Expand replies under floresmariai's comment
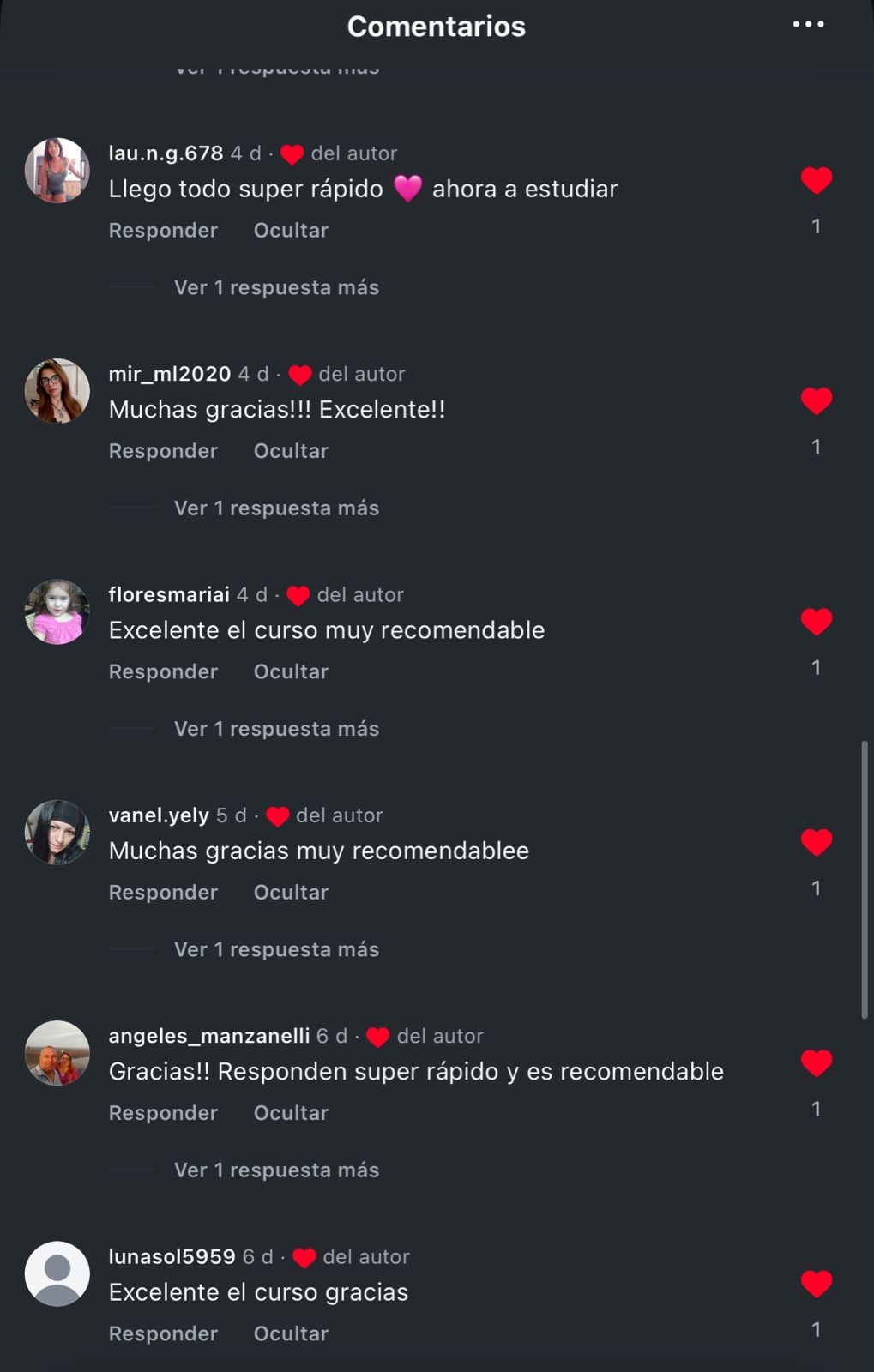 (x=276, y=729)
